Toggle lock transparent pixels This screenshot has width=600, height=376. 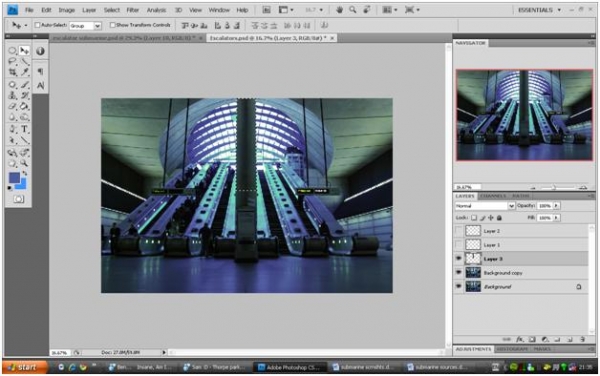[474, 218]
